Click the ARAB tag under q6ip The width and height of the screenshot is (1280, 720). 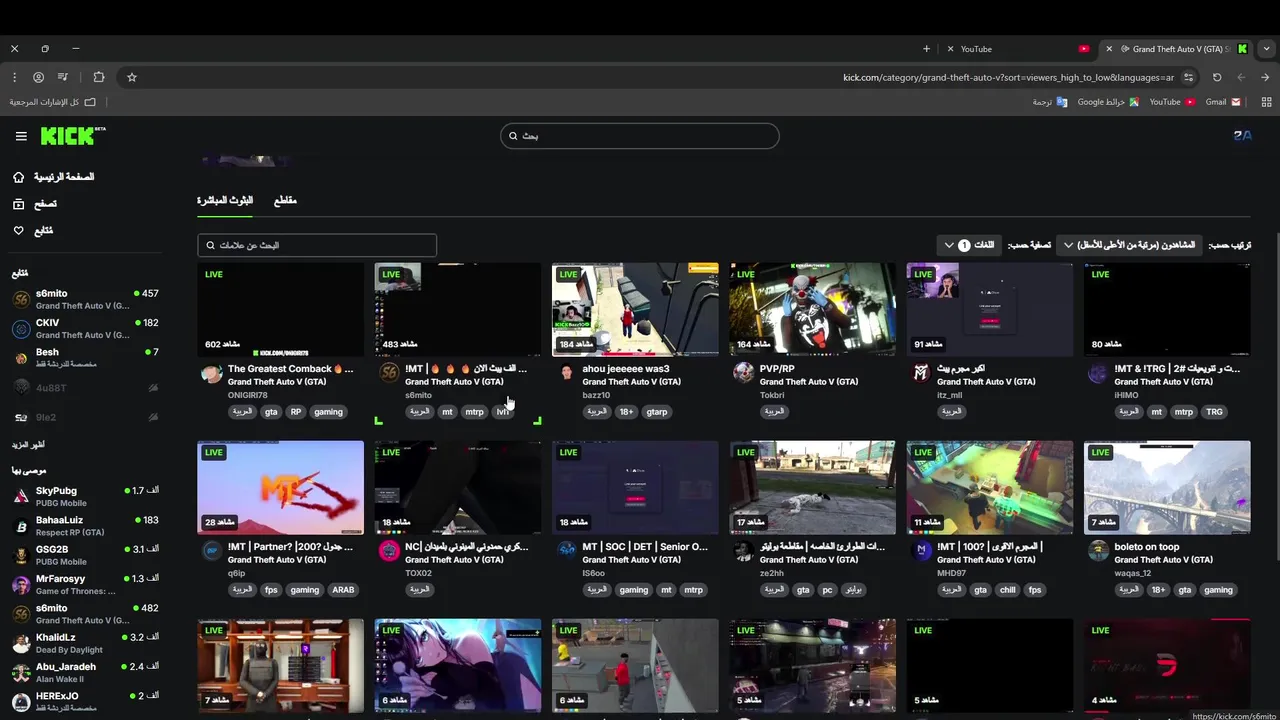pos(343,590)
